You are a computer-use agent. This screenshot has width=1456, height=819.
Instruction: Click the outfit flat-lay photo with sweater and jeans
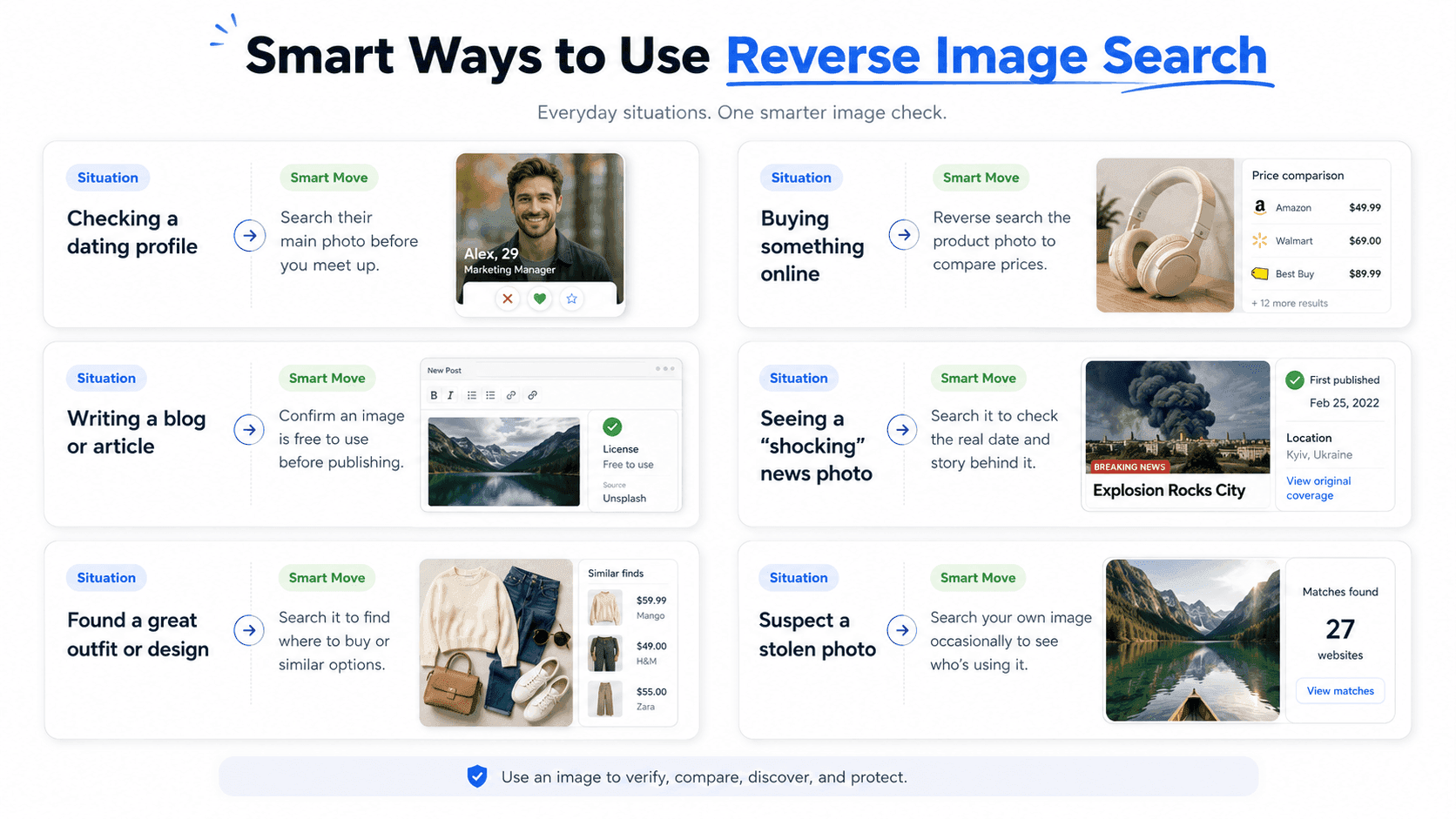coord(496,642)
